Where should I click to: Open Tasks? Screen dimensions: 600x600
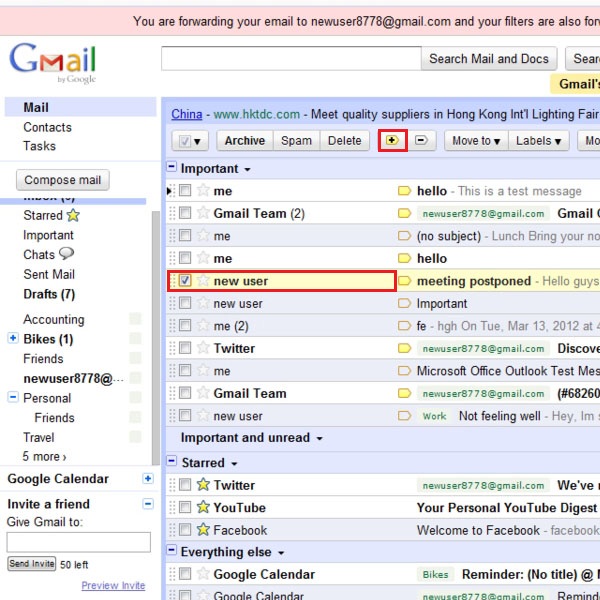tap(39, 146)
